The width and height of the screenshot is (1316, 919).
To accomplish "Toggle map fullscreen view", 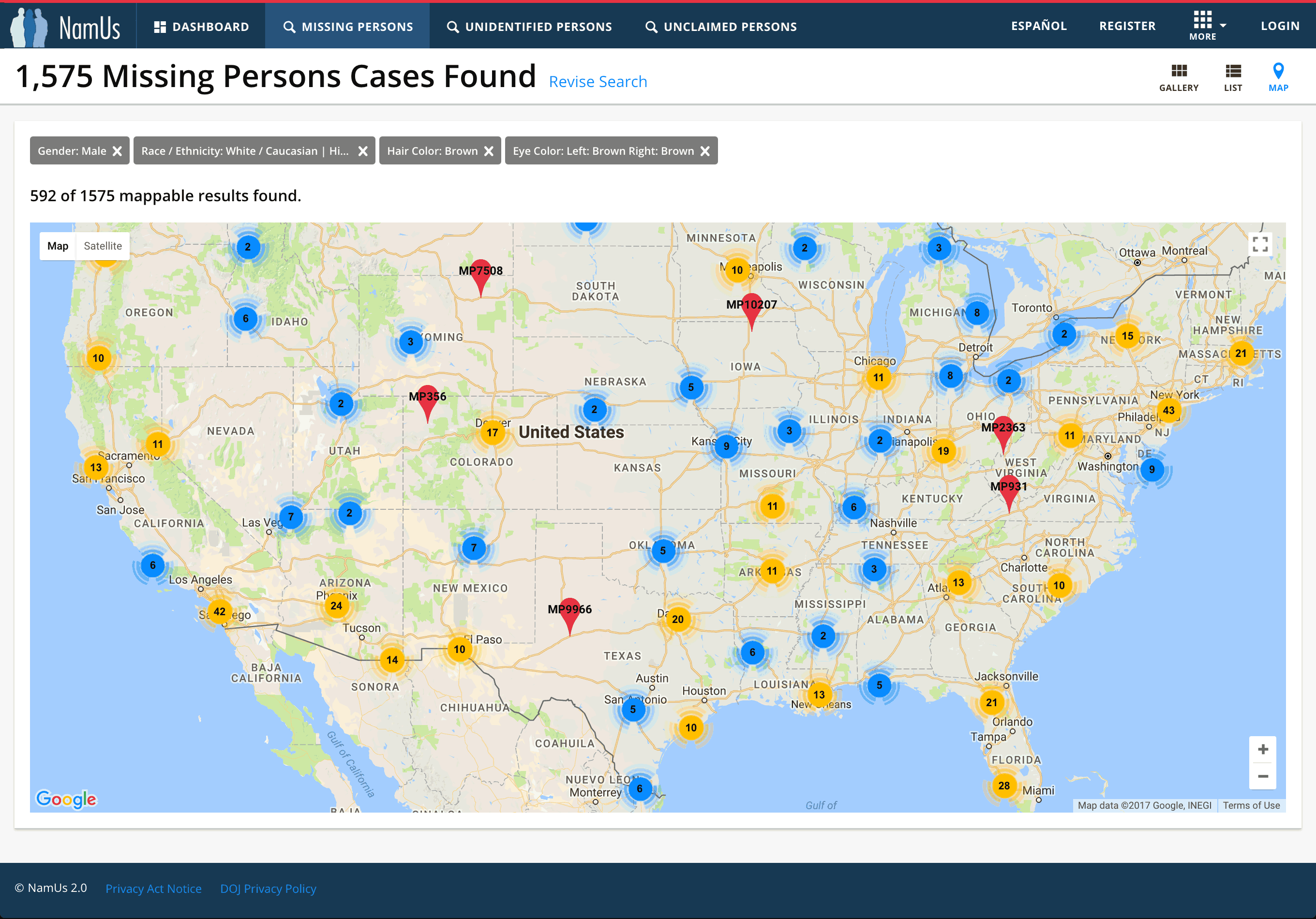I will (1260, 245).
